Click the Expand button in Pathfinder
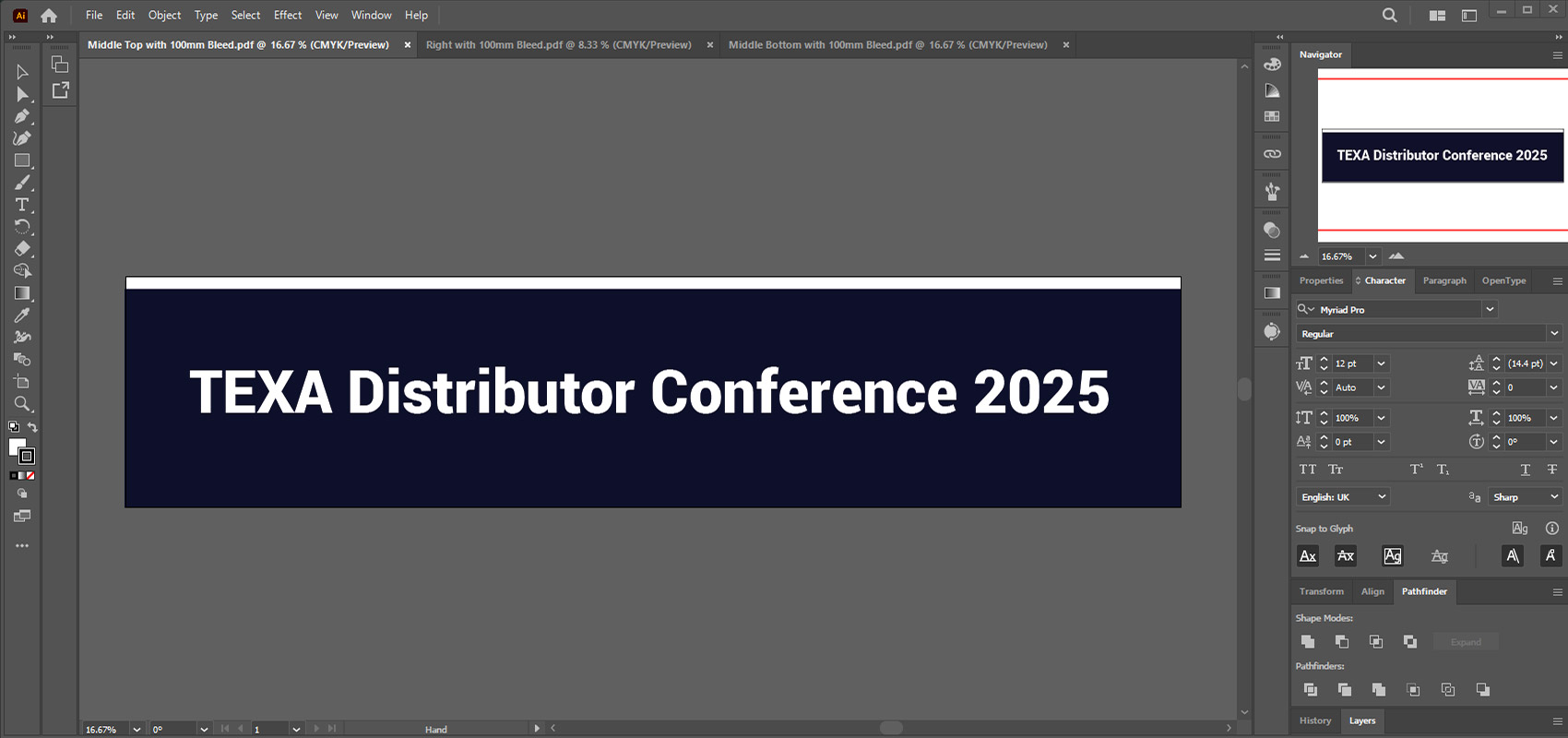The image size is (1568, 738). 1466,642
